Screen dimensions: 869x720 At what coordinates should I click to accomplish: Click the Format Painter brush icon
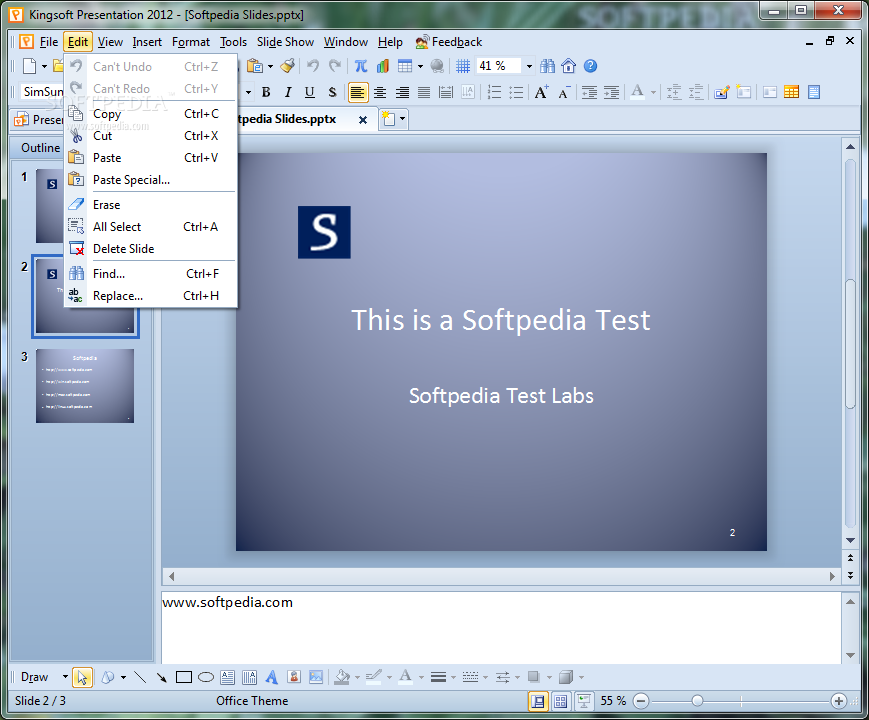pos(287,66)
